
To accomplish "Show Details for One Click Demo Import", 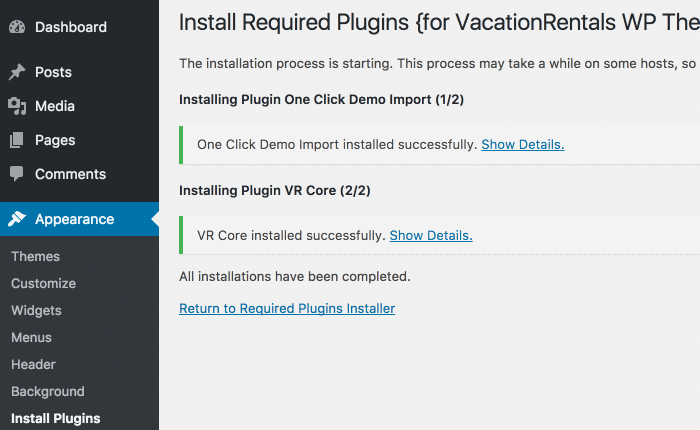I will [x=523, y=145].
